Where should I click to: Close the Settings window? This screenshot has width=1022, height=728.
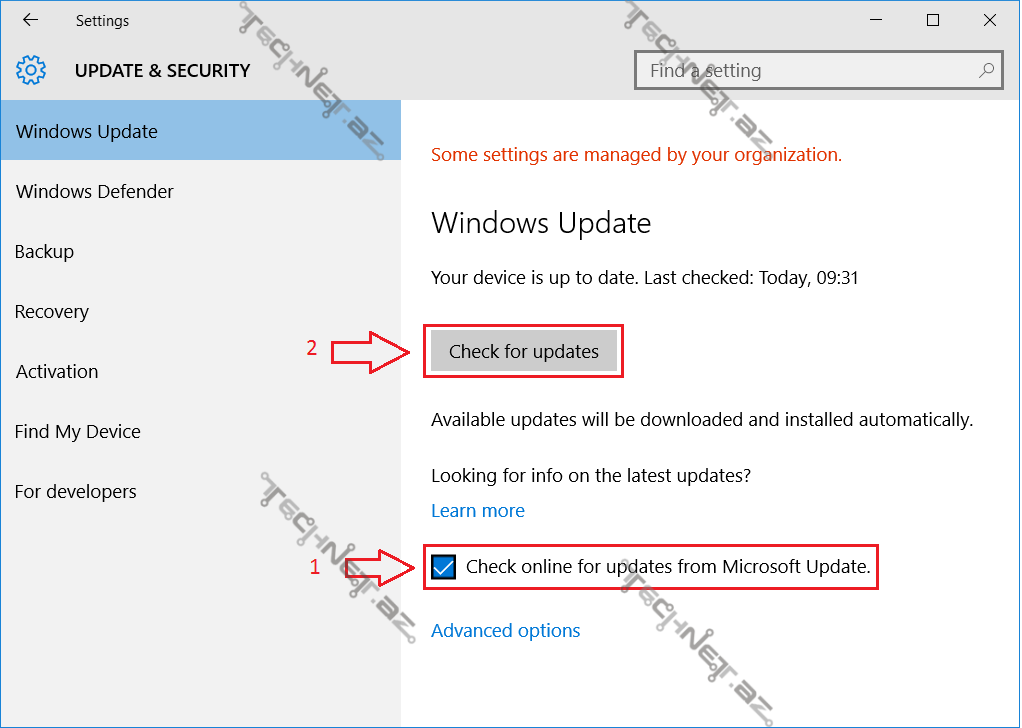(x=990, y=20)
